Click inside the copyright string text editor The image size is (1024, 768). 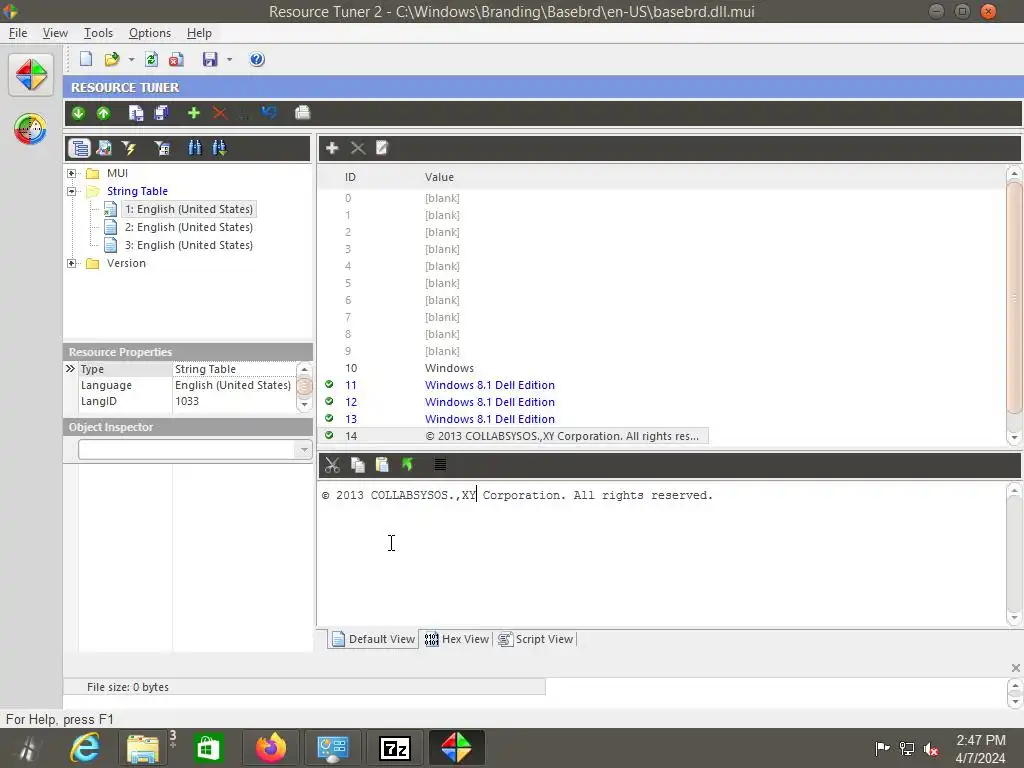pyautogui.click(x=662, y=554)
